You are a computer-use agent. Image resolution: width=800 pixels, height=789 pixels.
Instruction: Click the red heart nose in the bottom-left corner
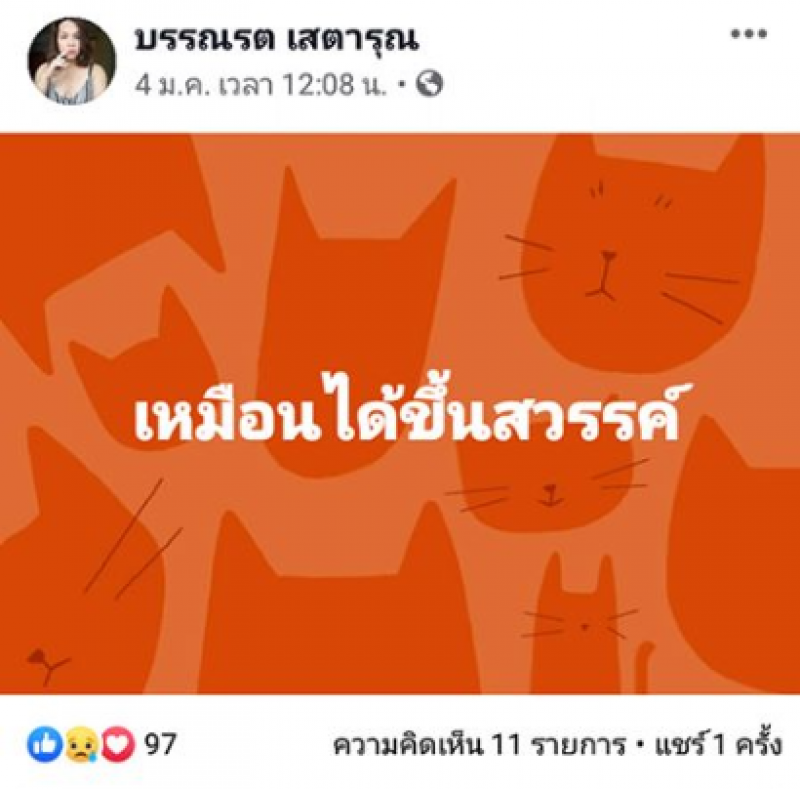click(37, 657)
